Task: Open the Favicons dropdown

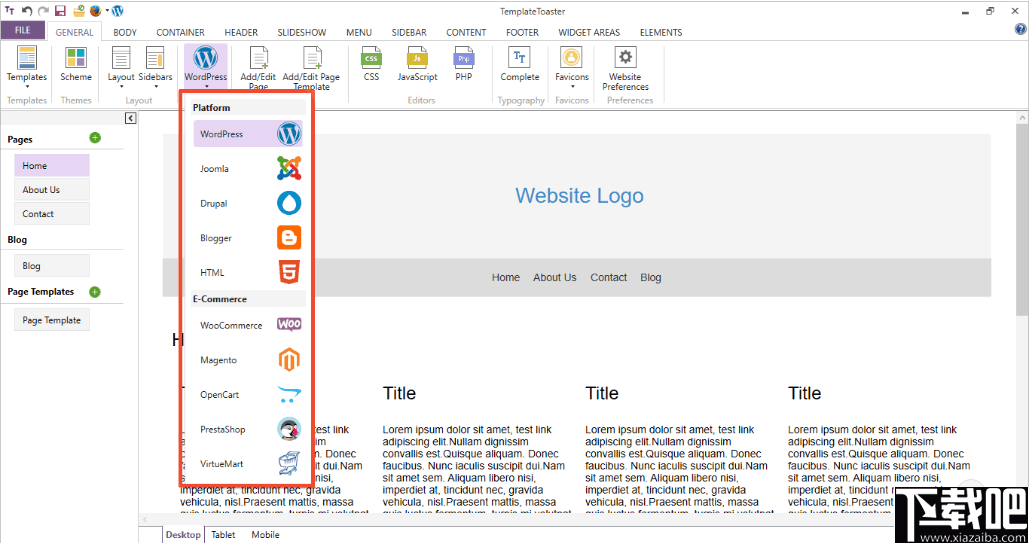Action: click(571, 67)
